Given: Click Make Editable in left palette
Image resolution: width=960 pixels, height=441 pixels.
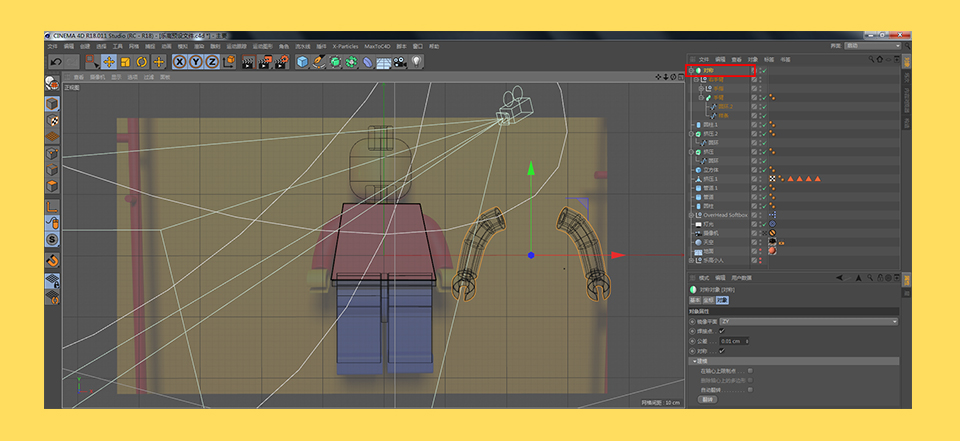Looking at the screenshot, I should tap(52, 83).
